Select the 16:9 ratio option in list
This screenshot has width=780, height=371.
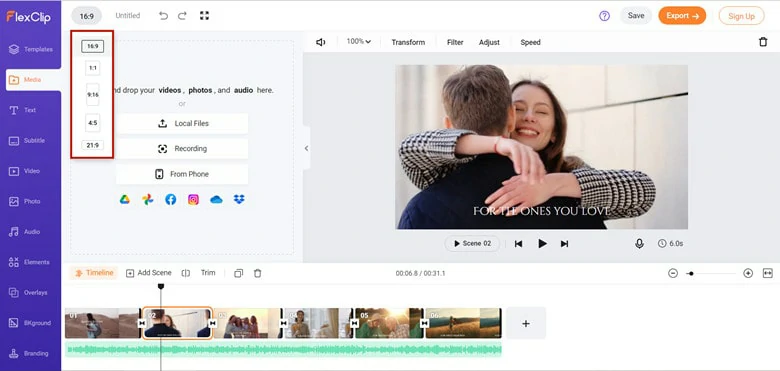click(93, 46)
